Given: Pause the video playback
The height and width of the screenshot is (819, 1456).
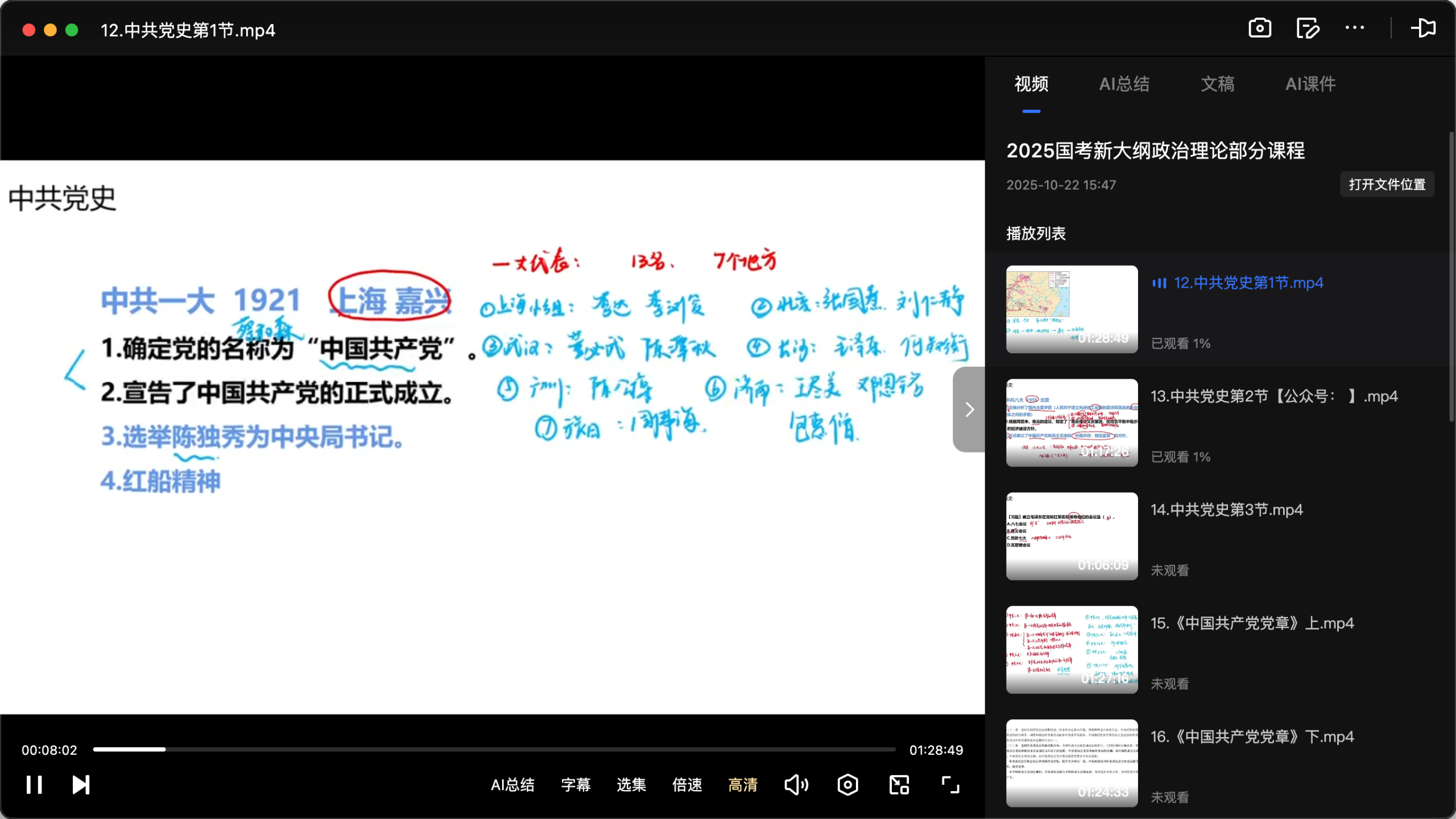Looking at the screenshot, I should click(x=34, y=785).
